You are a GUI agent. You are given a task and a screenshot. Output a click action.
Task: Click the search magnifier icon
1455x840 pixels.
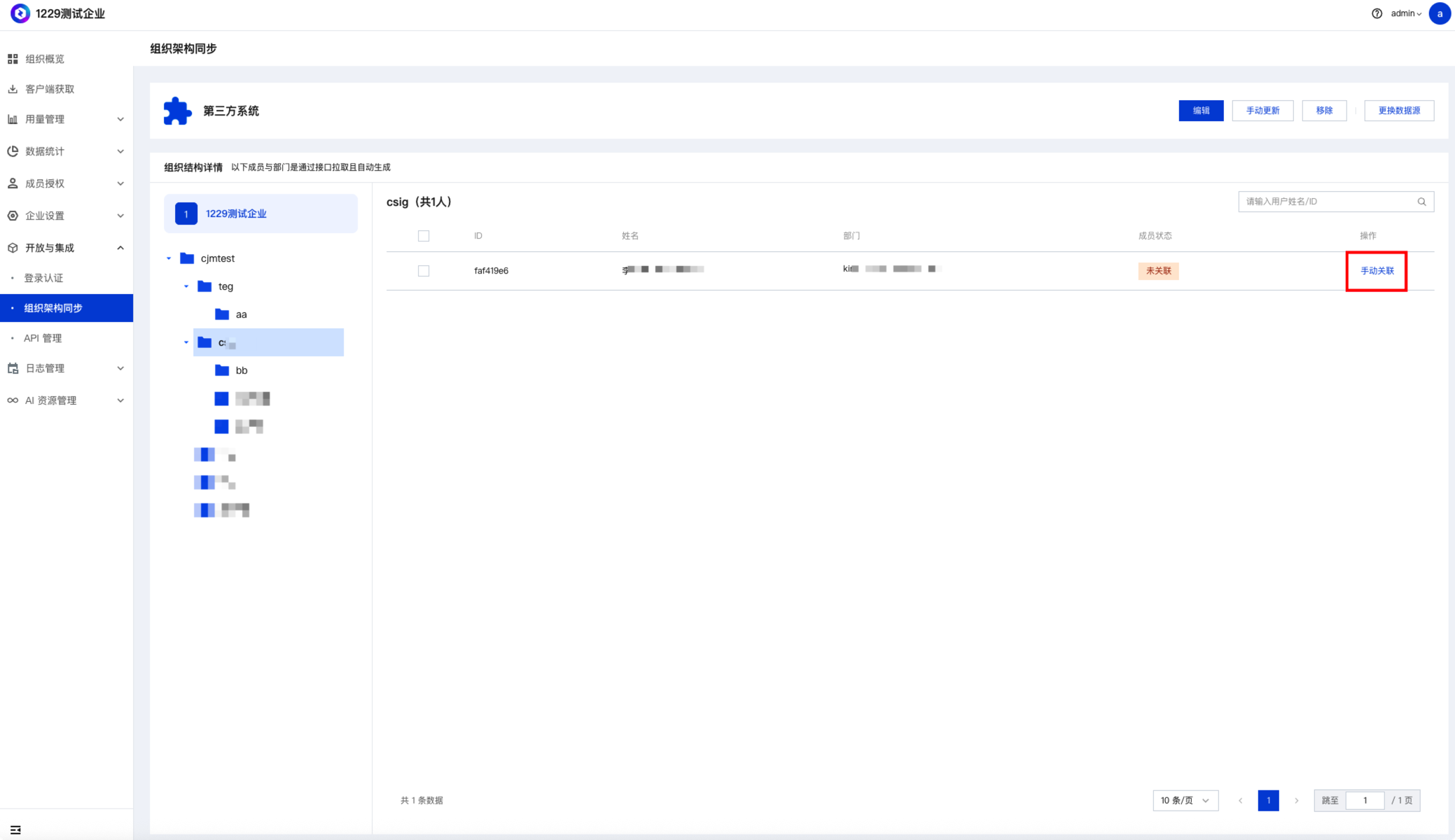[1421, 202]
